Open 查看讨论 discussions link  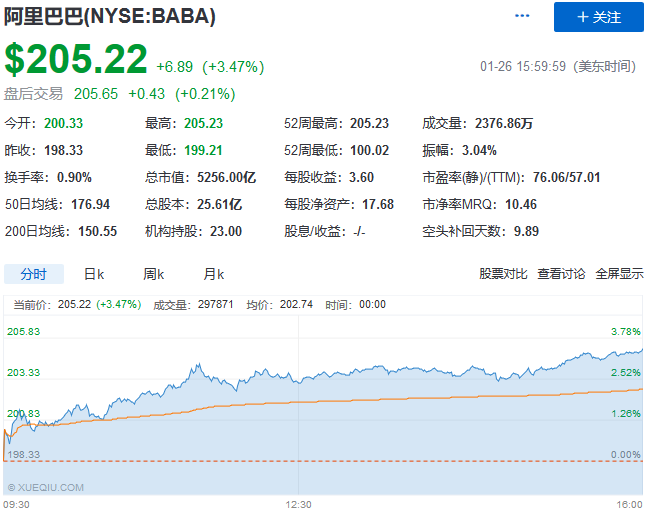point(561,274)
